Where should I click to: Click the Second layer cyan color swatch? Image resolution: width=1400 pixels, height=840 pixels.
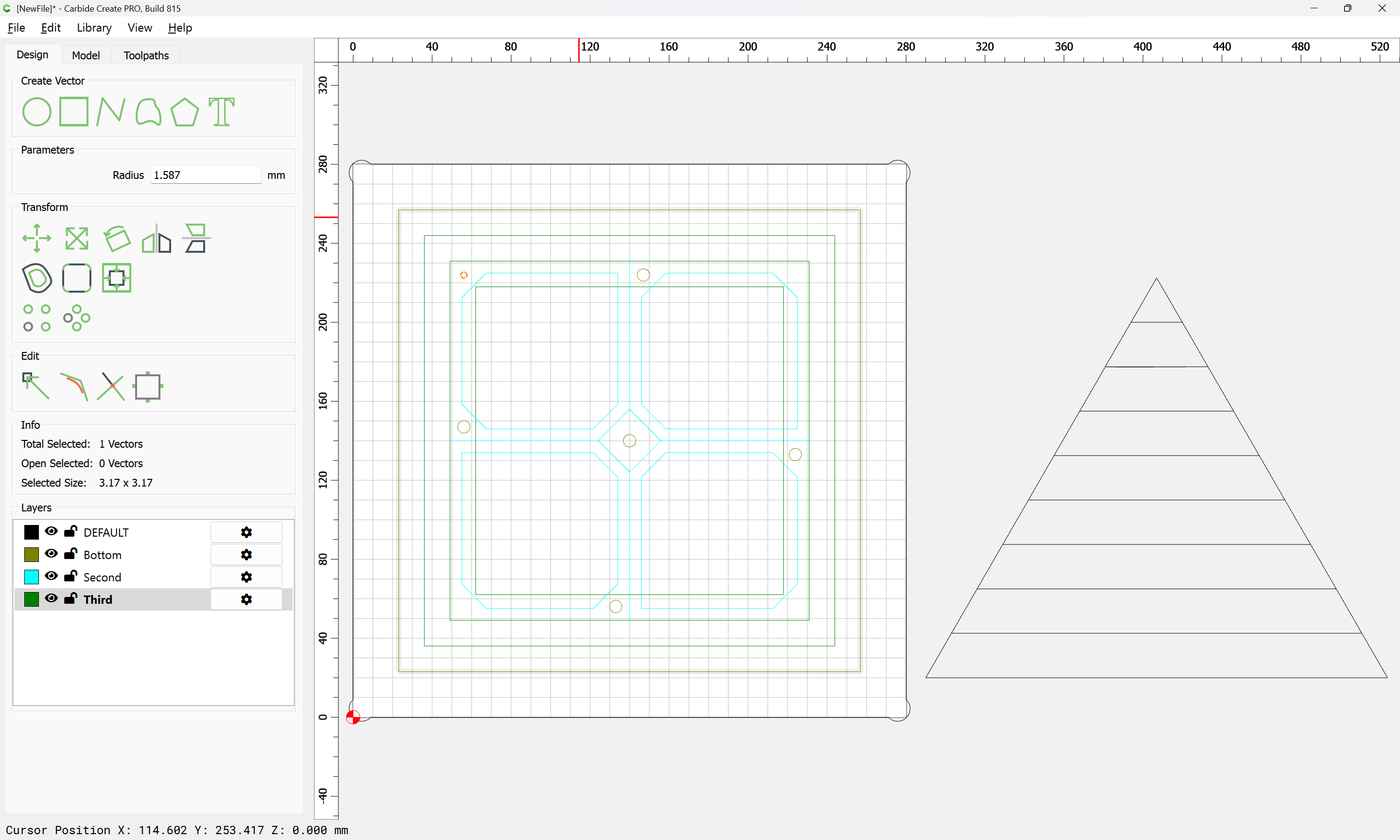(32, 577)
